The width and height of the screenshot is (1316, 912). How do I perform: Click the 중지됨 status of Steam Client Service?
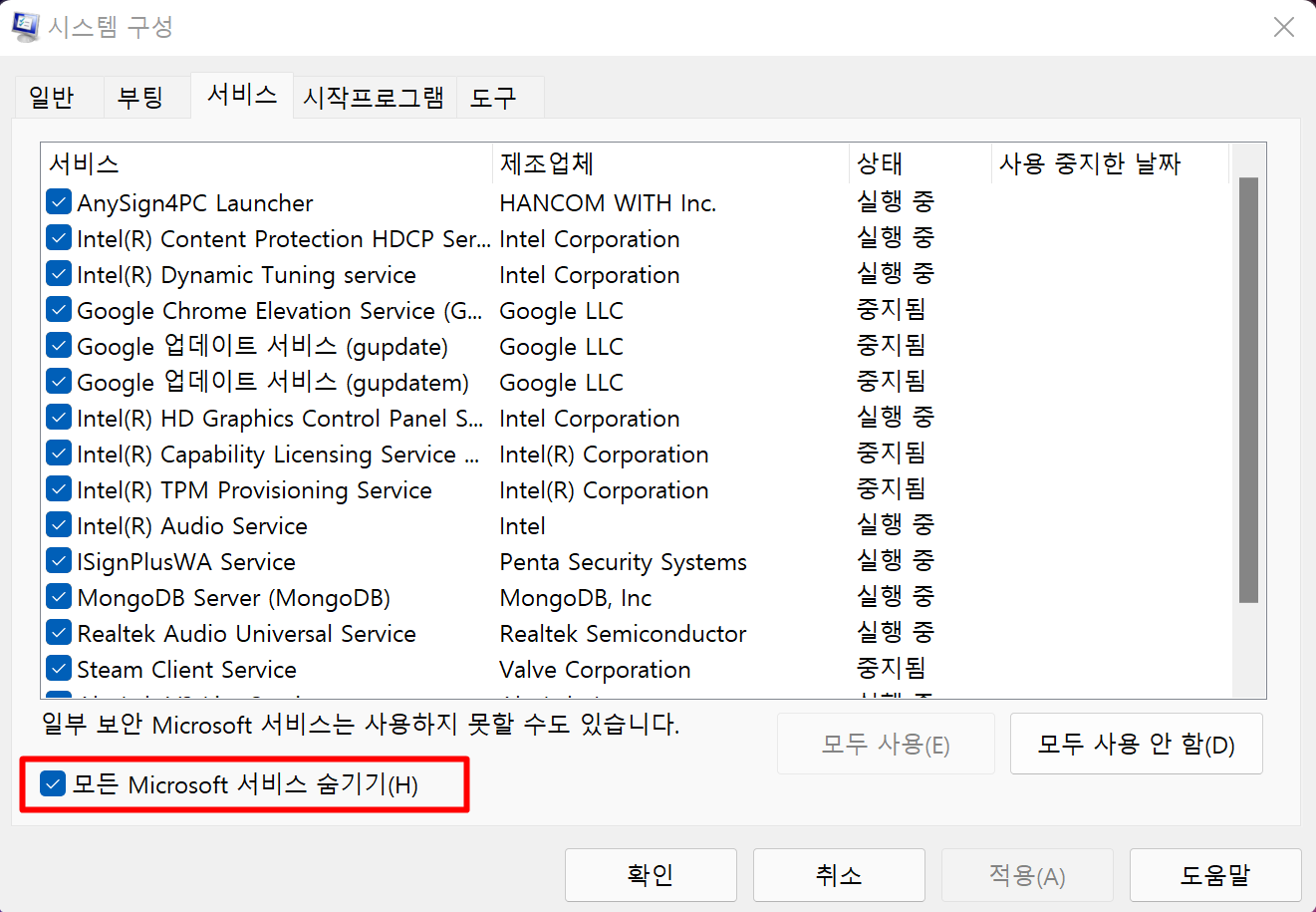(x=892, y=668)
